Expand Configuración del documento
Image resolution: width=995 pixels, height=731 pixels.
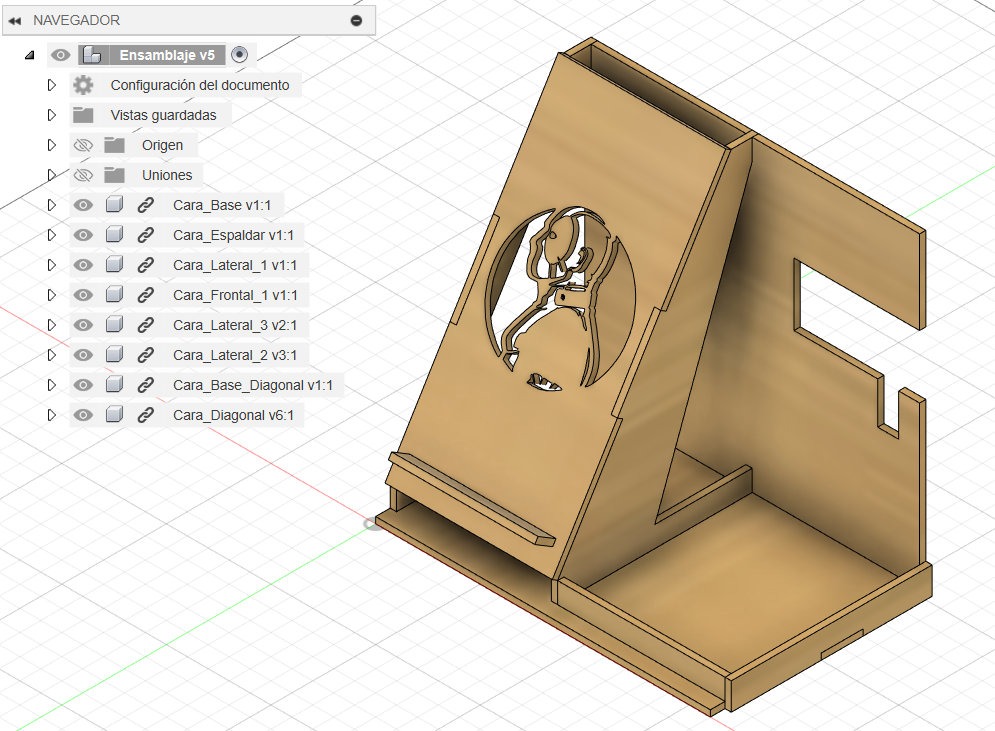(x=52, y=85)
